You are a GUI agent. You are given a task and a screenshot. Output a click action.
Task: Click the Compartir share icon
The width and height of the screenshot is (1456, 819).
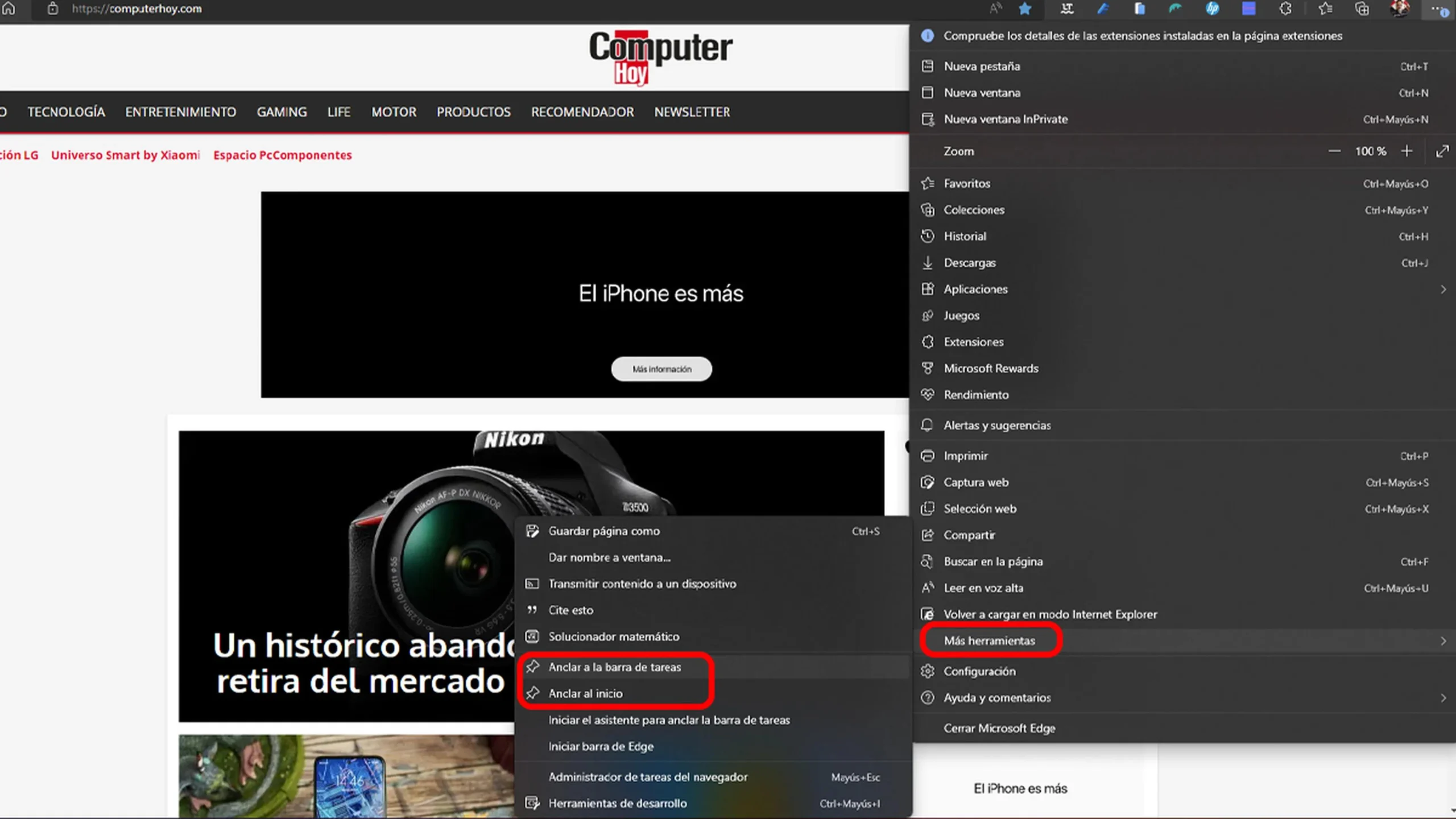[x=928, y=535]
